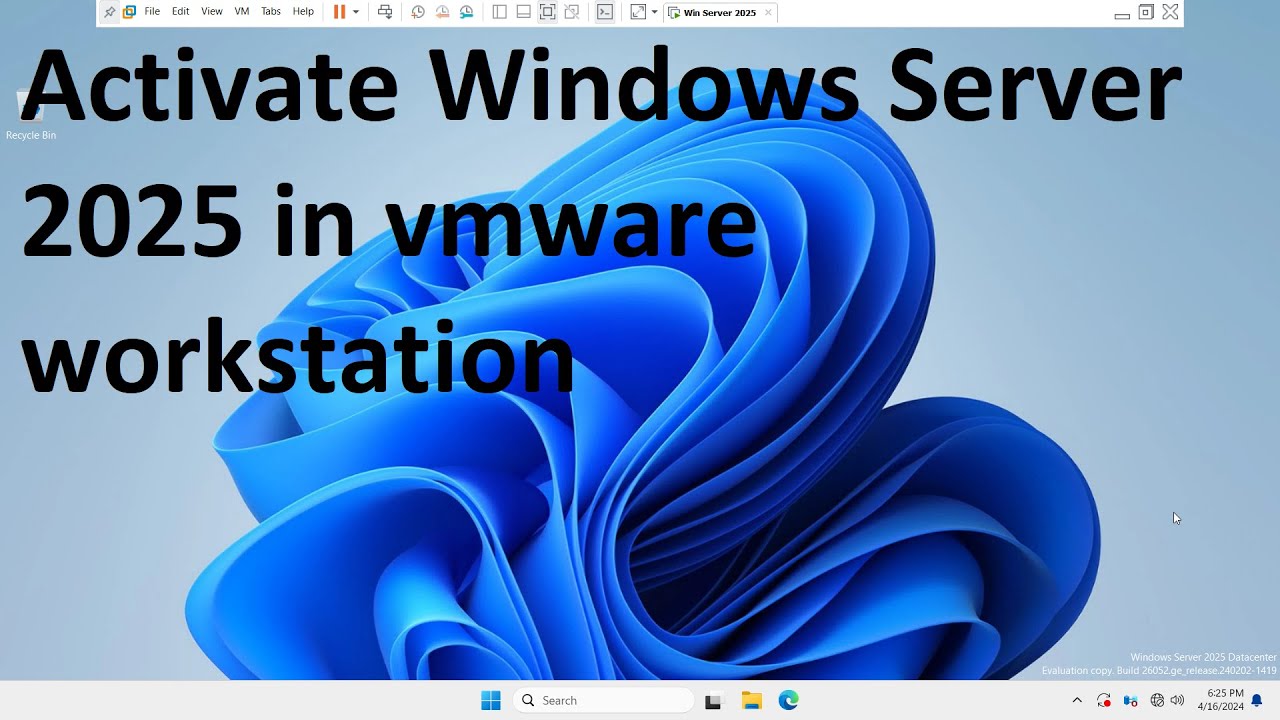Open the VM menu
The image size is (1280, 720).
click(x=242, y=12)
